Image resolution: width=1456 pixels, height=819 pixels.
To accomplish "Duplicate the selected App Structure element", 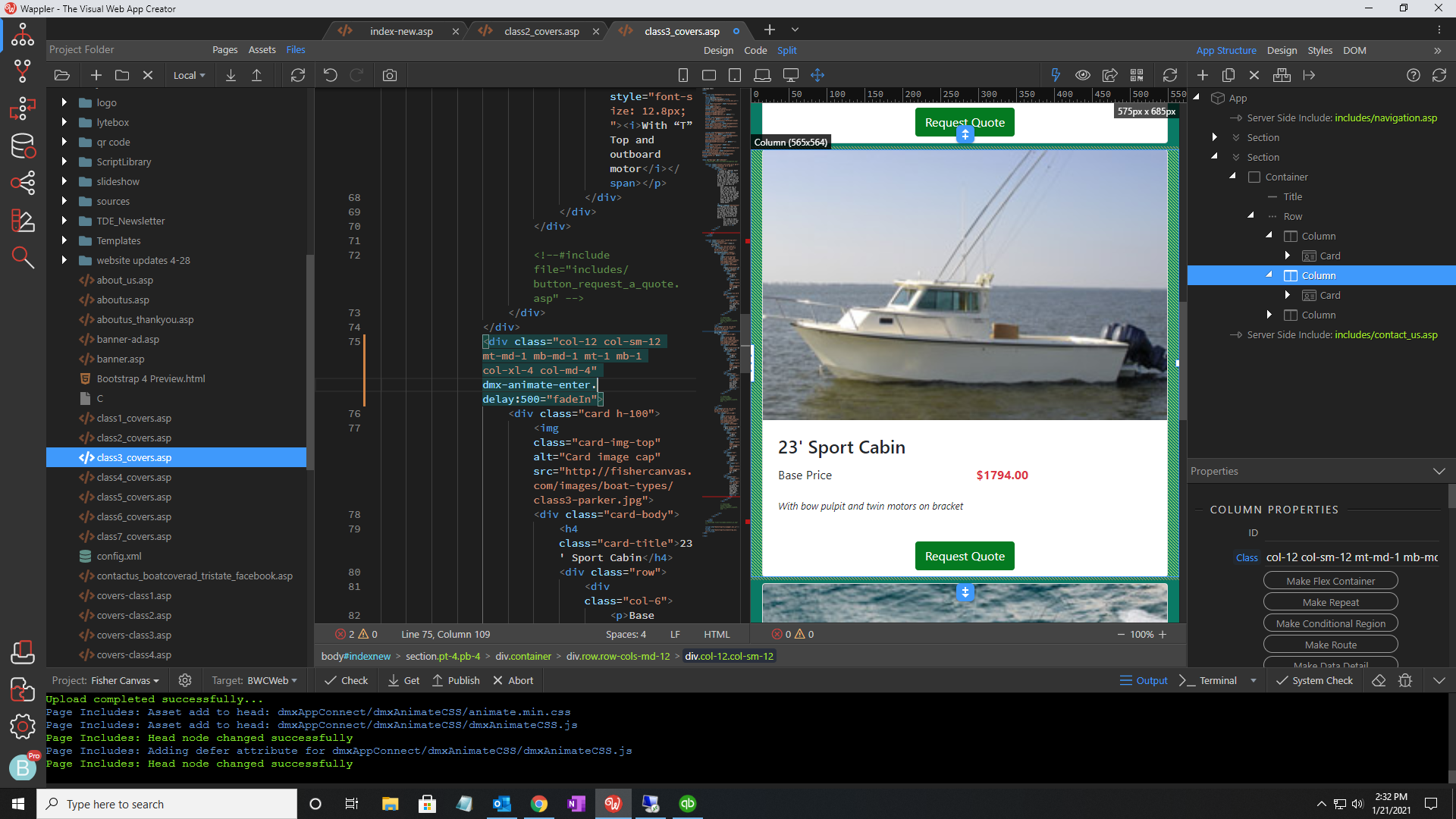I will point(1228,75).
